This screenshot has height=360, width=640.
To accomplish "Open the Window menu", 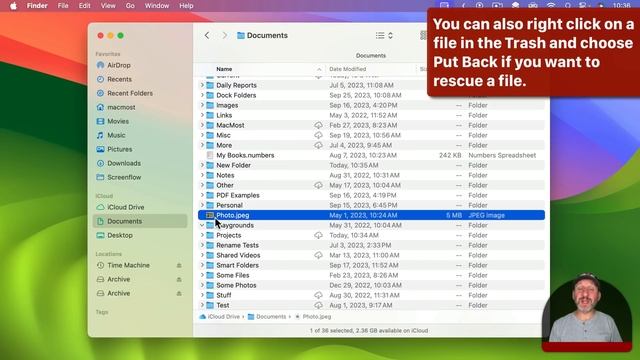I will pyautogui.click(x=157, y=6).
